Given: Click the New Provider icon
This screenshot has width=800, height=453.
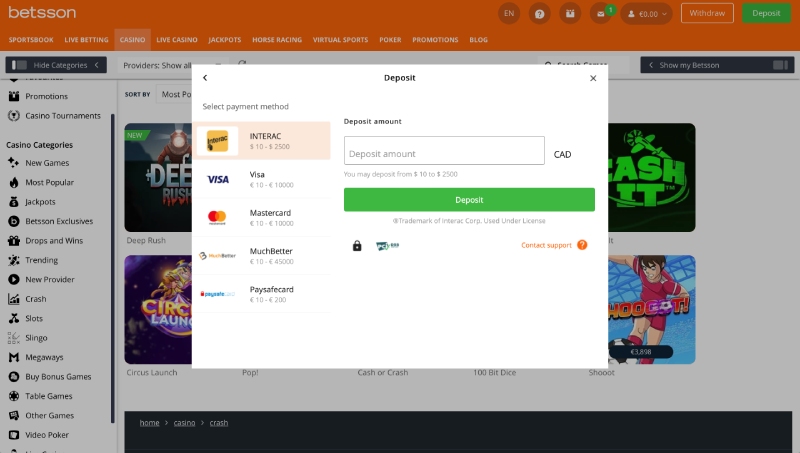Looking at the screenshot, I should point(14,279).
